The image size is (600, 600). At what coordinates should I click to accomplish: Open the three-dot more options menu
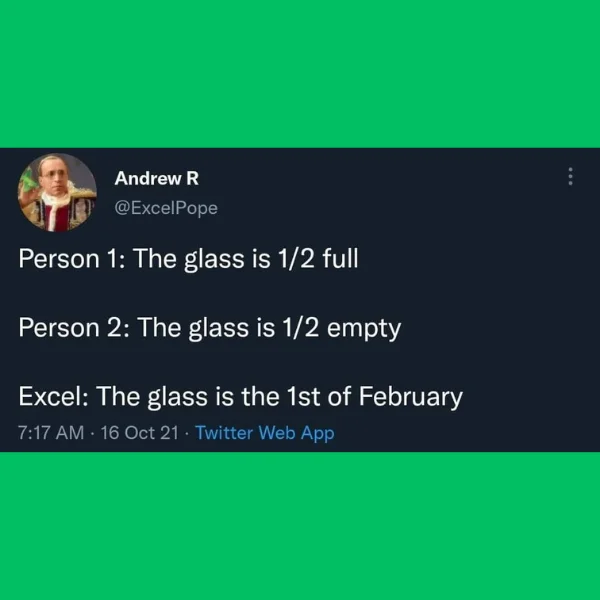click(x=570, y=176)
